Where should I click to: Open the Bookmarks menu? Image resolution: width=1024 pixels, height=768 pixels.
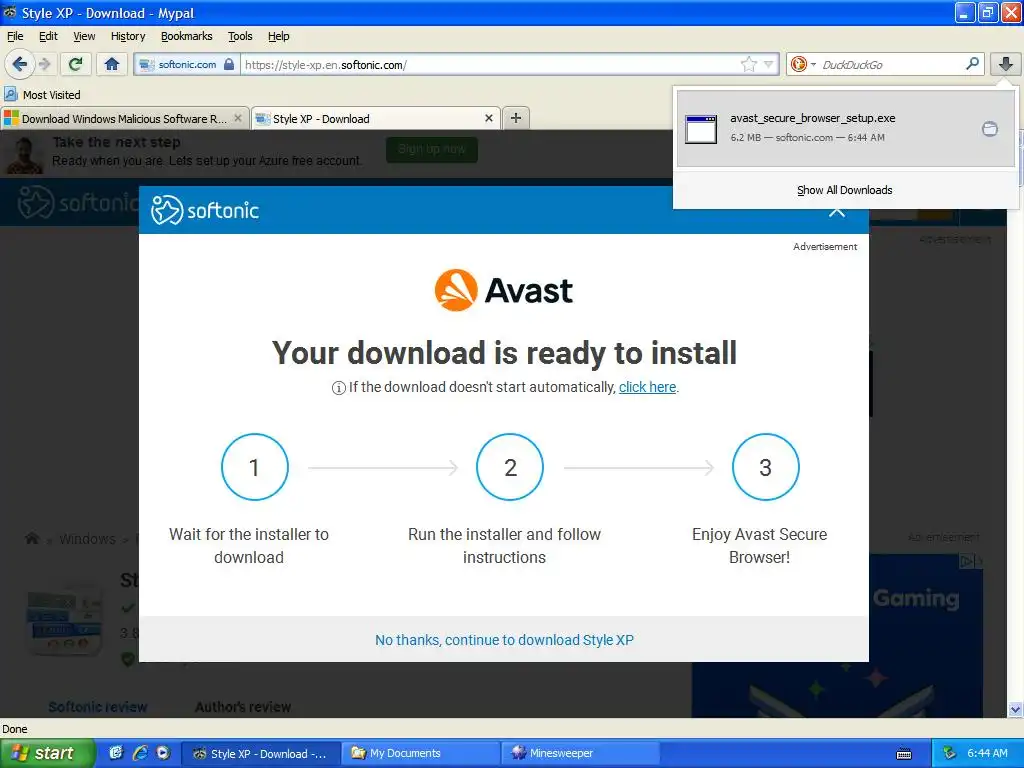(x=187, y=36)
